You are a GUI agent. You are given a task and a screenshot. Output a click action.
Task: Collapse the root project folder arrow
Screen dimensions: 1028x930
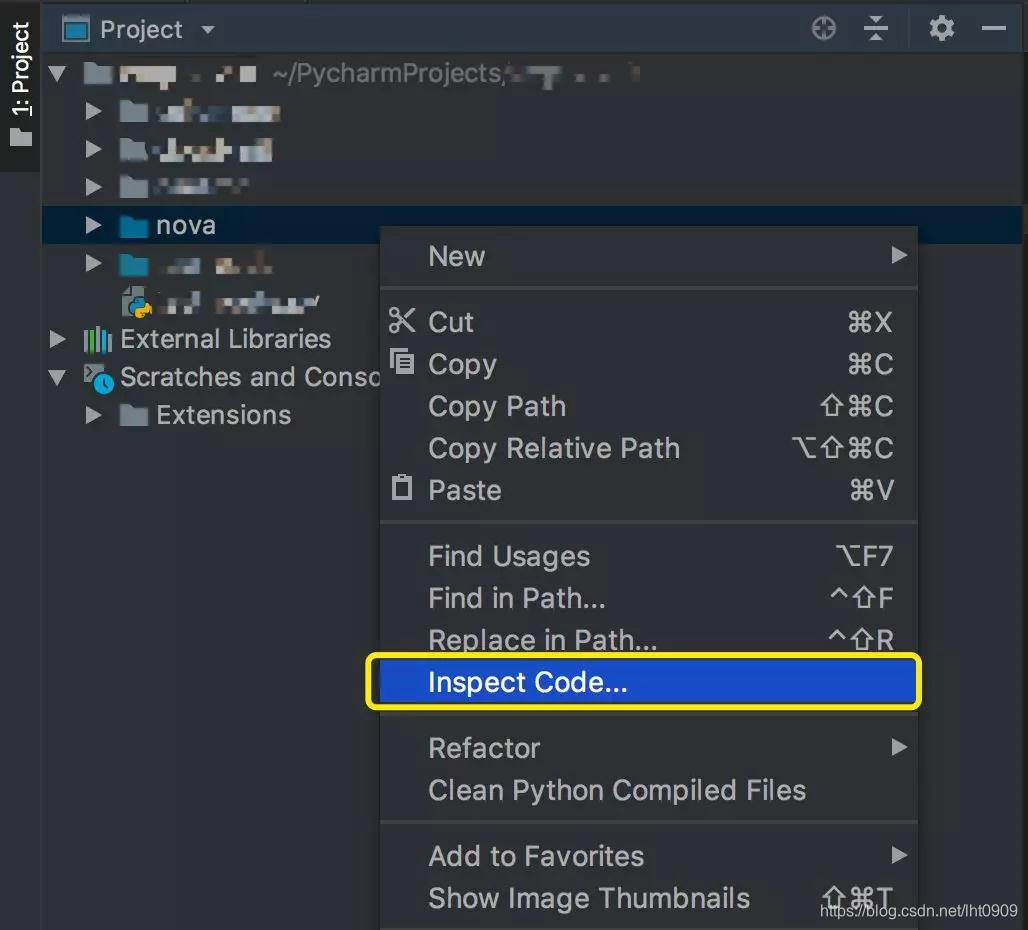pyautogui.click(x=58, y=73)
